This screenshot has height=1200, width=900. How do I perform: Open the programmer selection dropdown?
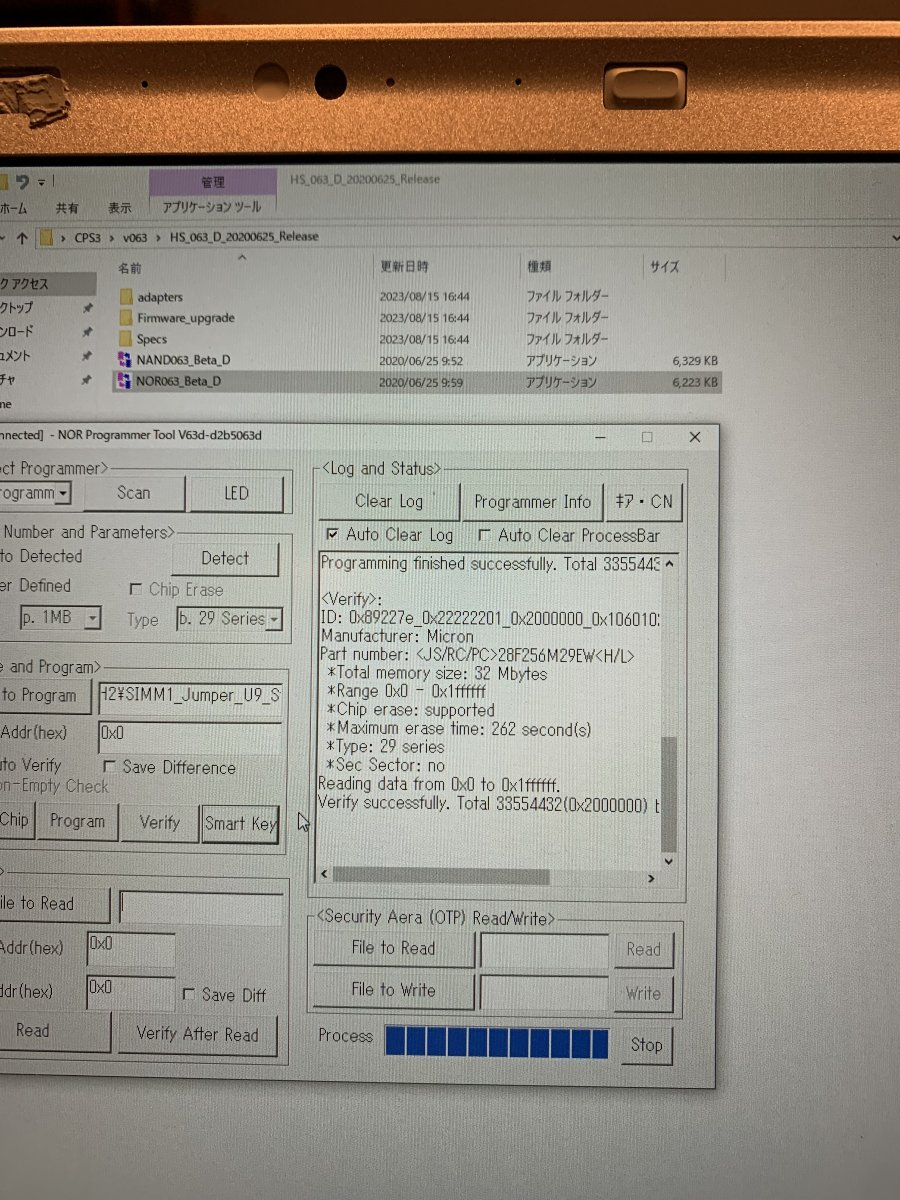click(x=63, y=493)
